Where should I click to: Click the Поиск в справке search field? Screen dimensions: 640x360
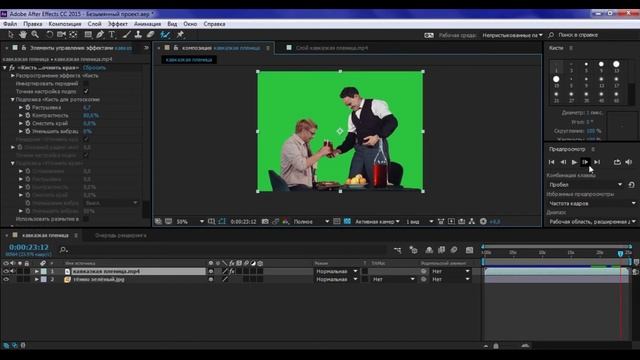[x=578, y=35]
